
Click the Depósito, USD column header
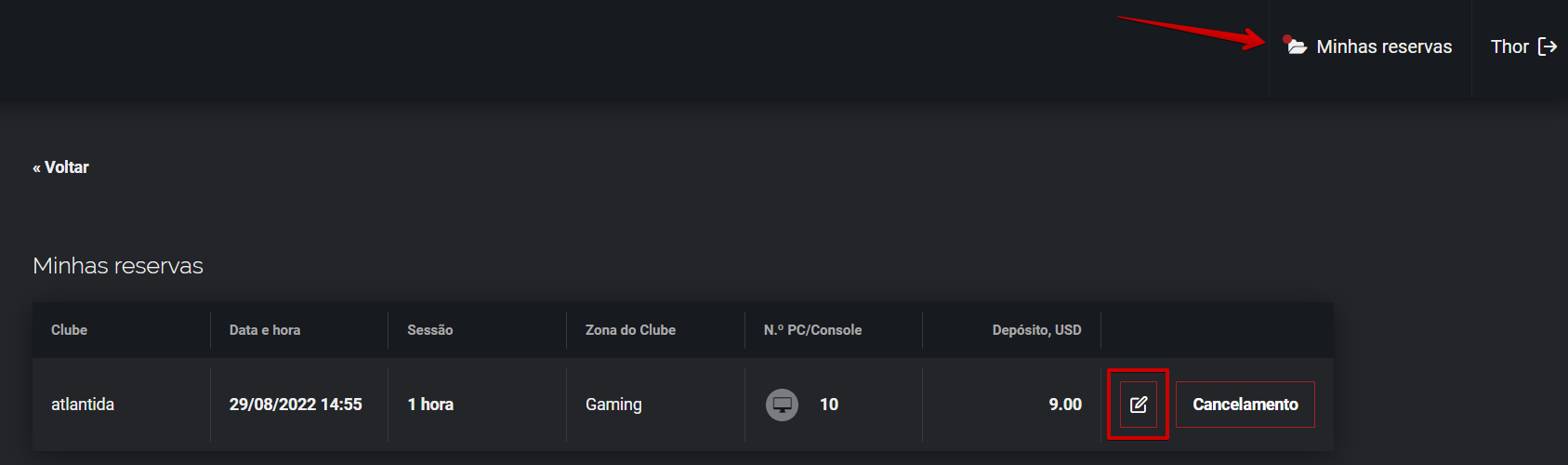pos(1036,330)
